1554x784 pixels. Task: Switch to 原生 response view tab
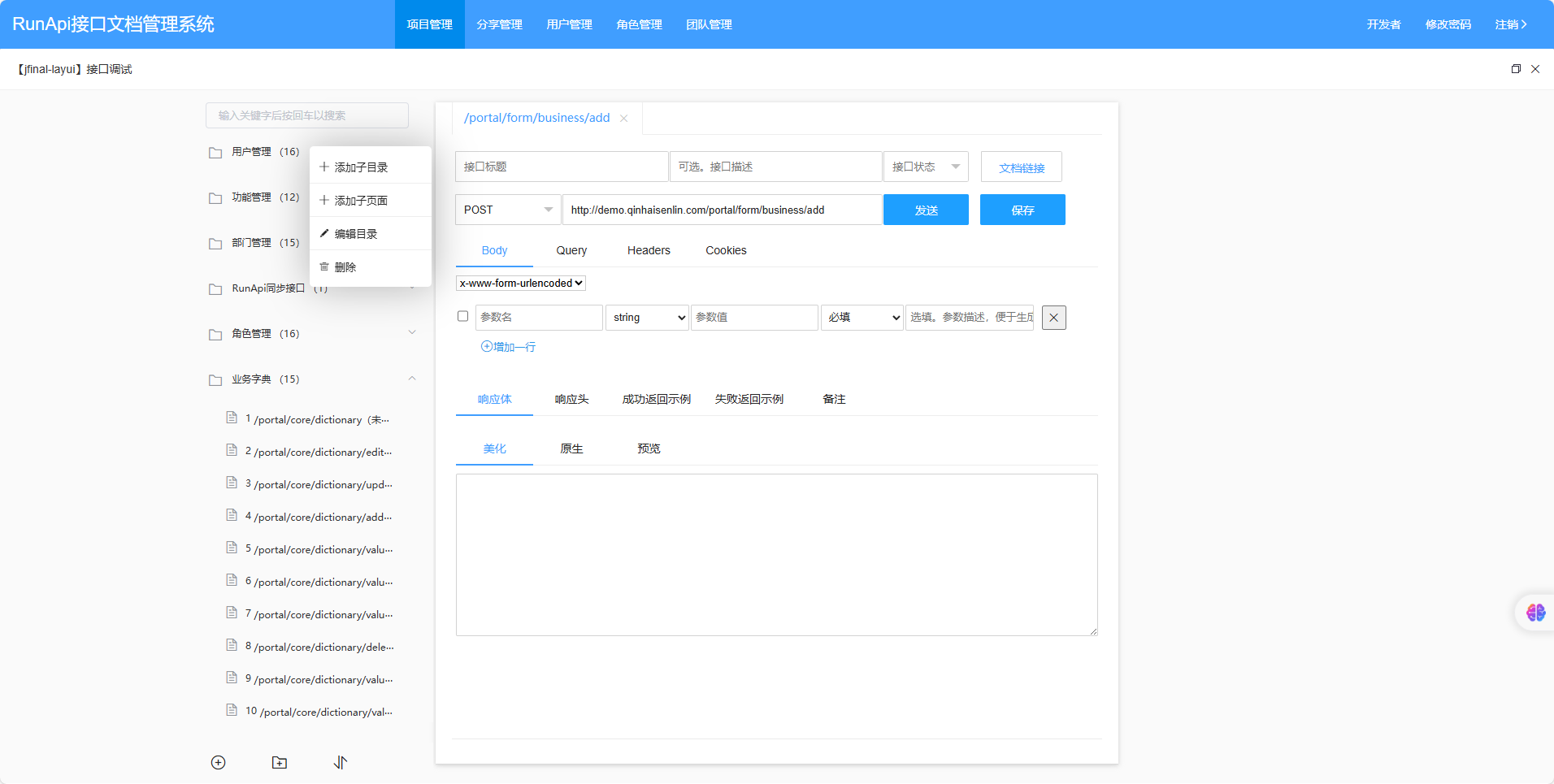(x=571, y=448)
